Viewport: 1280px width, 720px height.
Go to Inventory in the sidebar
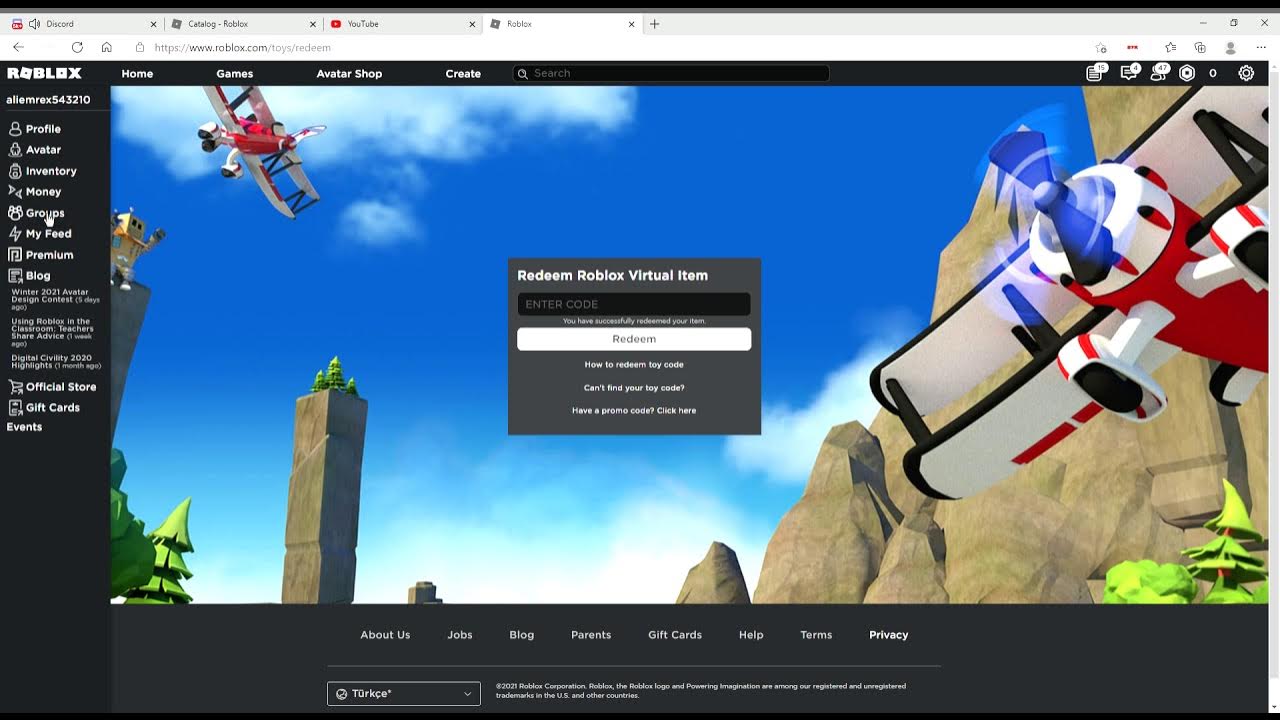42,171
